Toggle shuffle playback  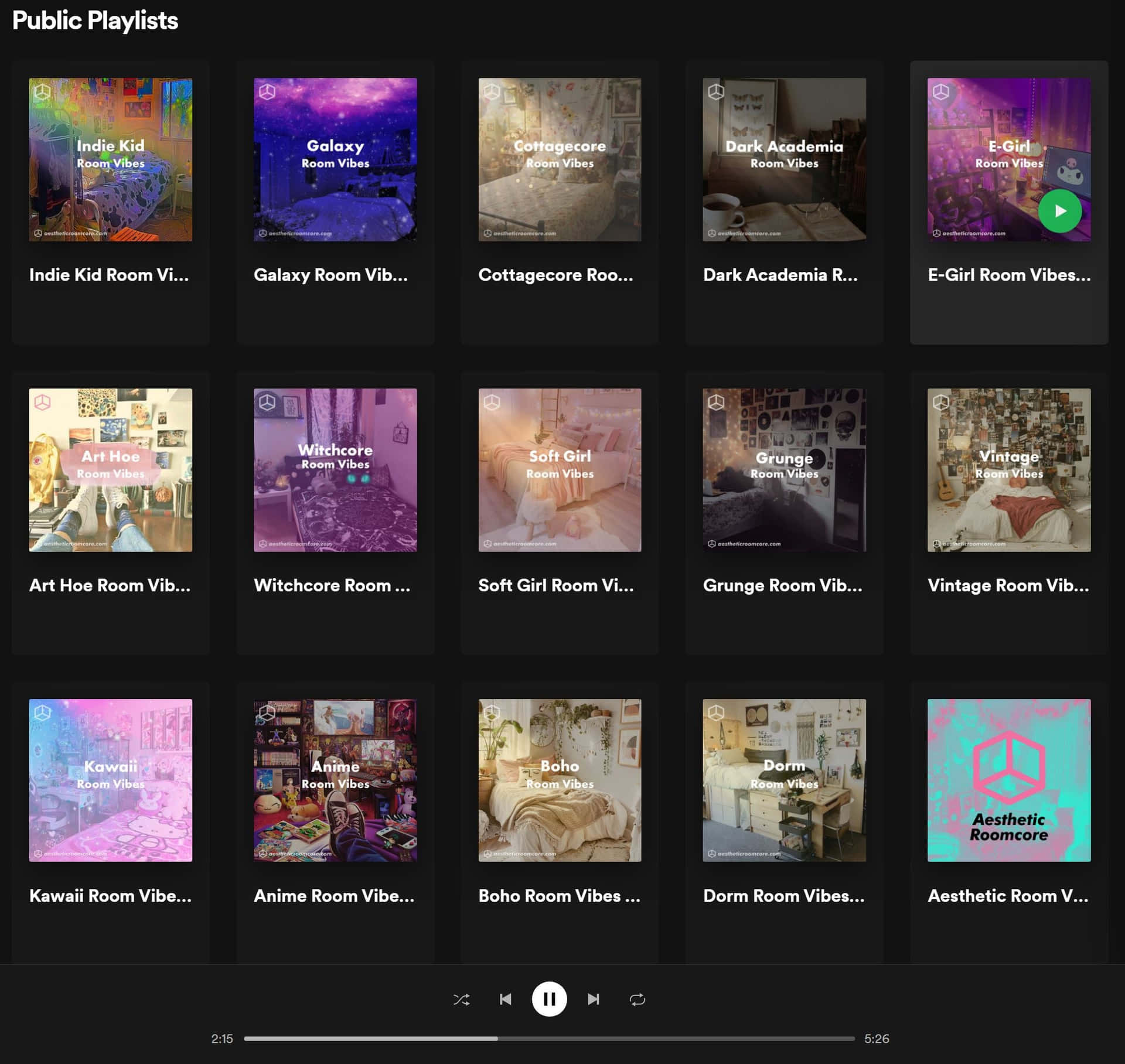461,999
